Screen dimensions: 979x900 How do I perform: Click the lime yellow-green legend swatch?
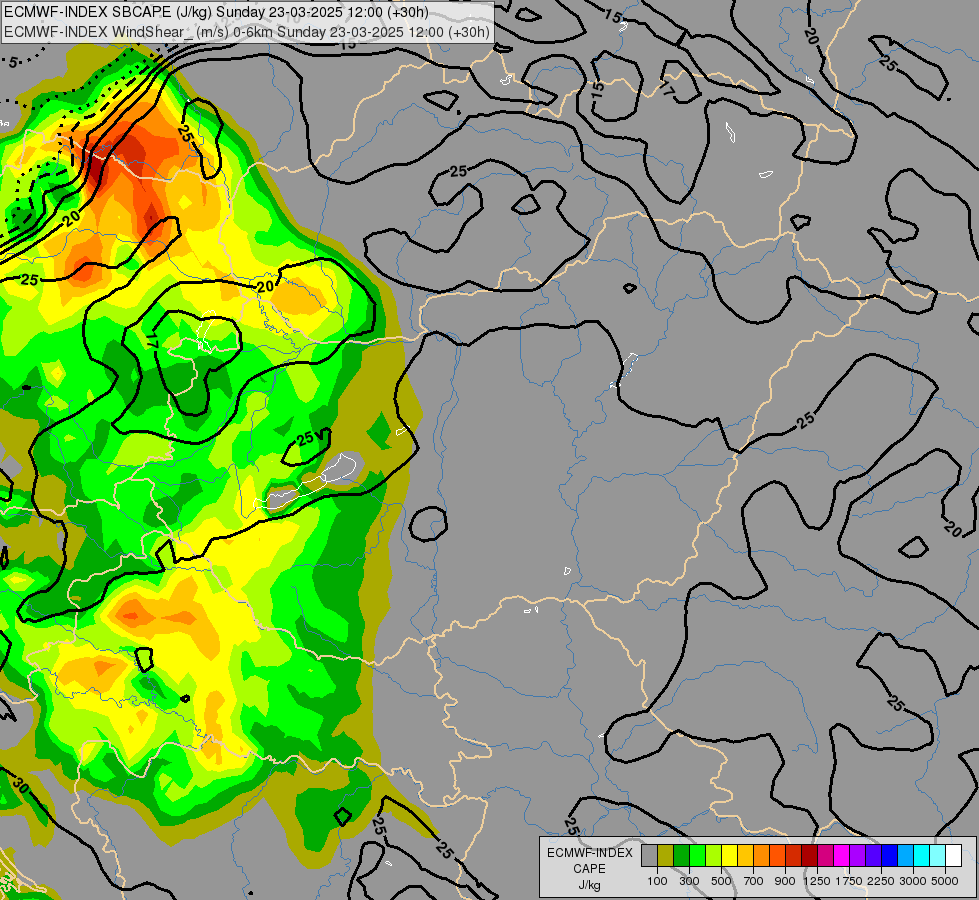point(713,855)
